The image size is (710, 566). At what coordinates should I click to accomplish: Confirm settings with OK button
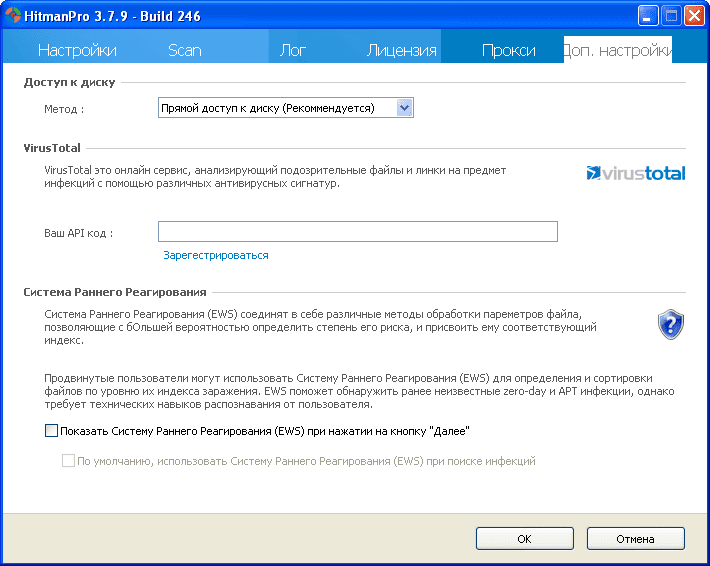click(525, 539)
